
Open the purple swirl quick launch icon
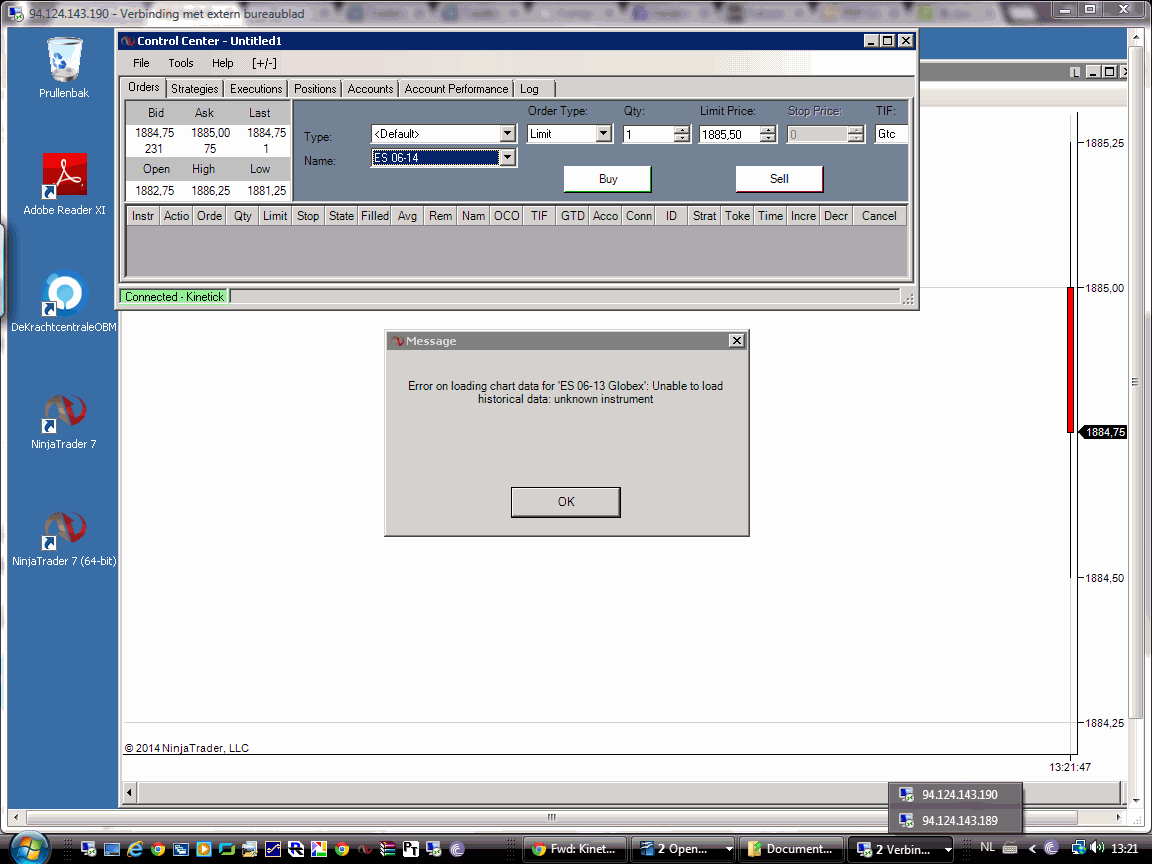tap(457, 849)
